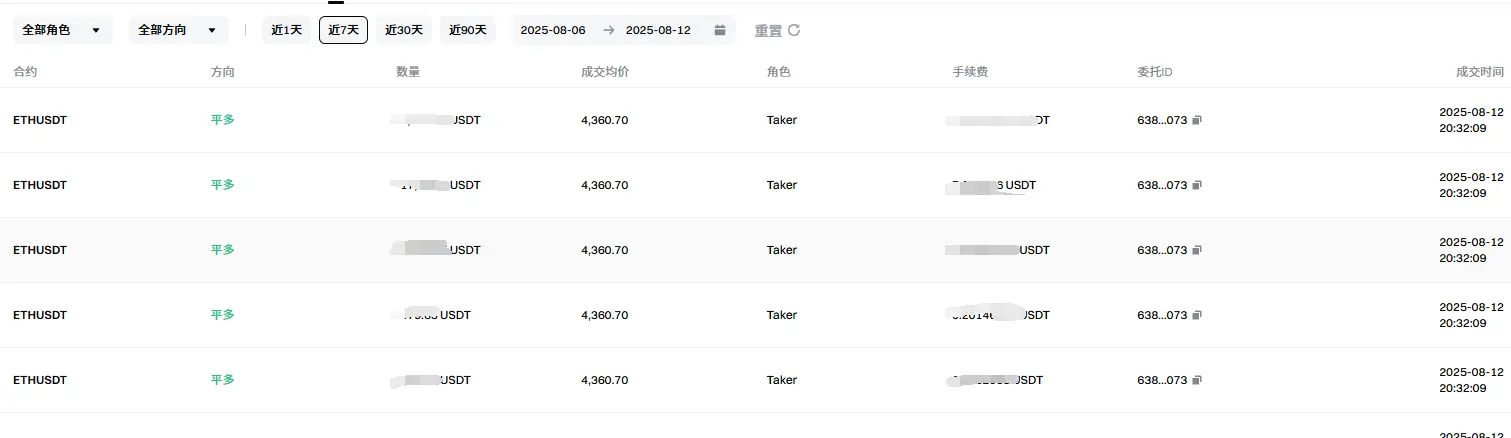Click the 成交时间 column header

[1479, 72]
